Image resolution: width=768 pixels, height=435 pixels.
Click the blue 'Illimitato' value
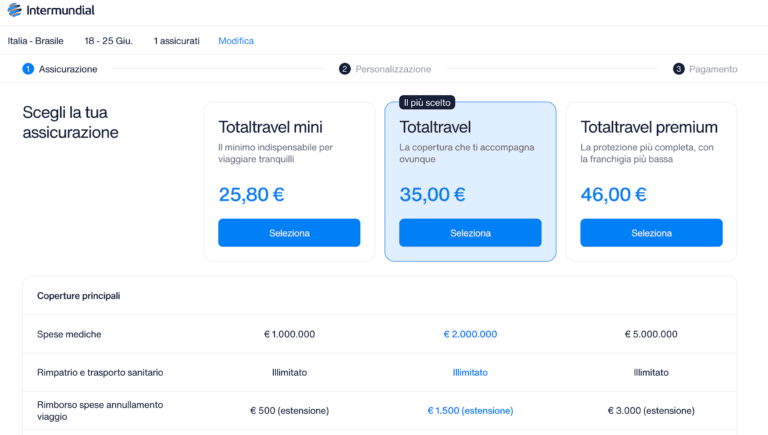pos(470,372)
